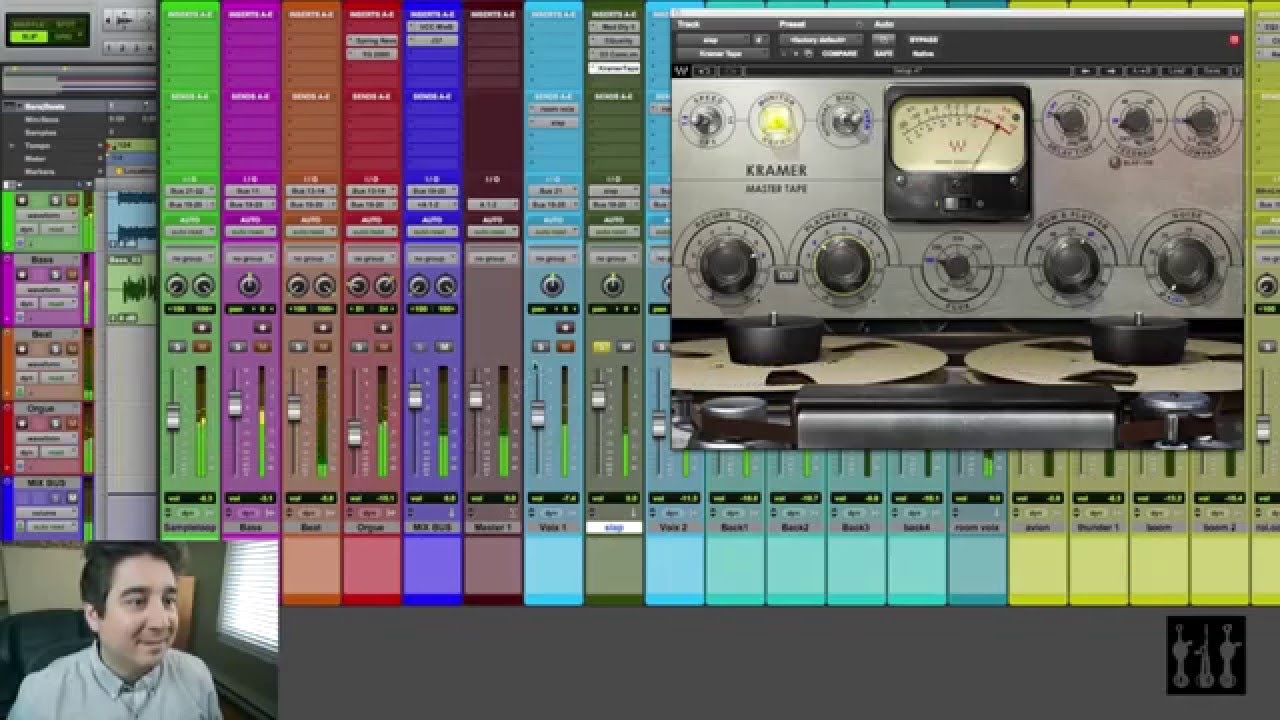Click the Compare button in the plugin header

tap(840, 53)
